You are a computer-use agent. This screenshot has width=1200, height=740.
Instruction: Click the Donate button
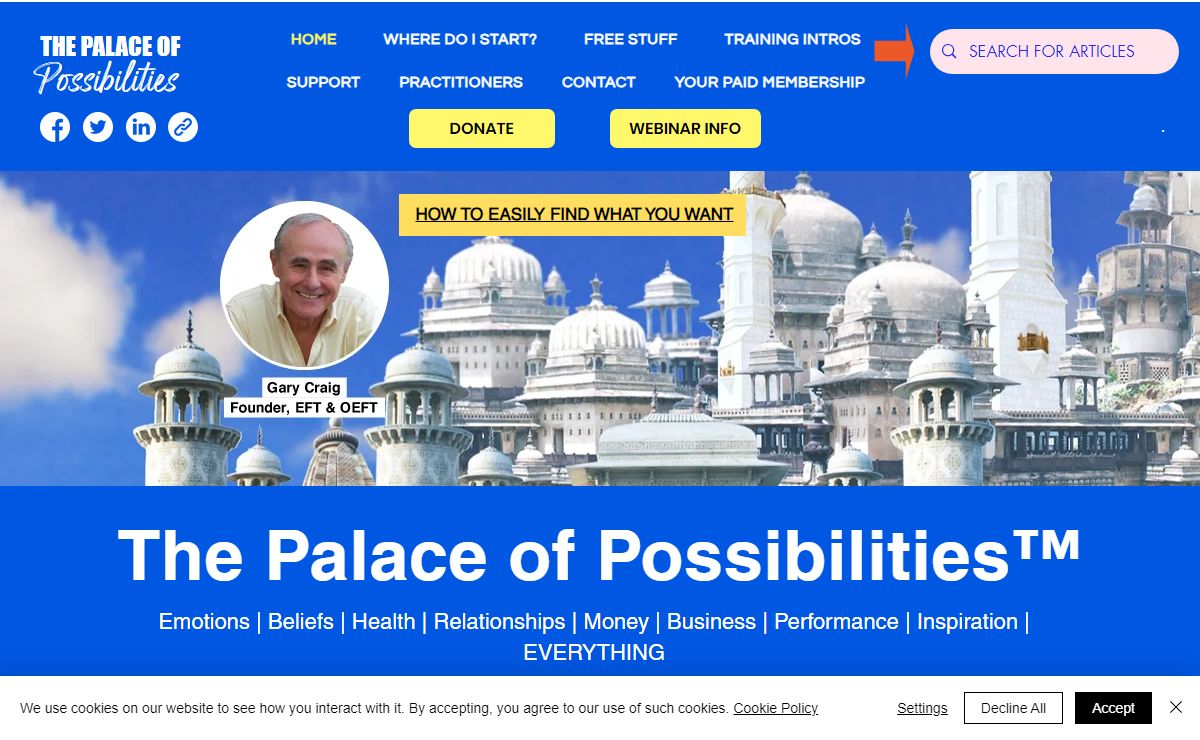pos(482,128)
